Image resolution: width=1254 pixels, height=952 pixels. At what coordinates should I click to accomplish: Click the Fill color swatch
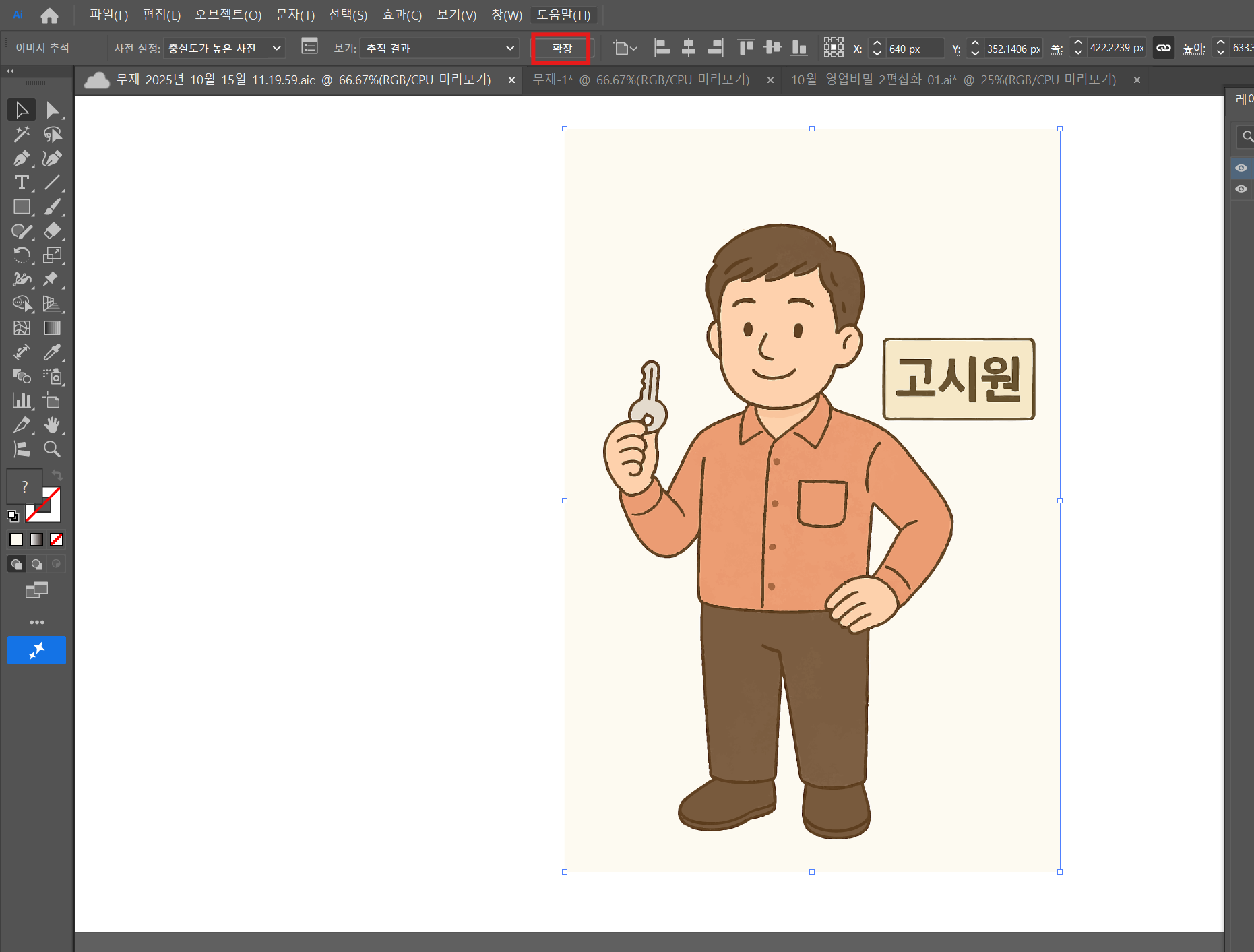24,486
